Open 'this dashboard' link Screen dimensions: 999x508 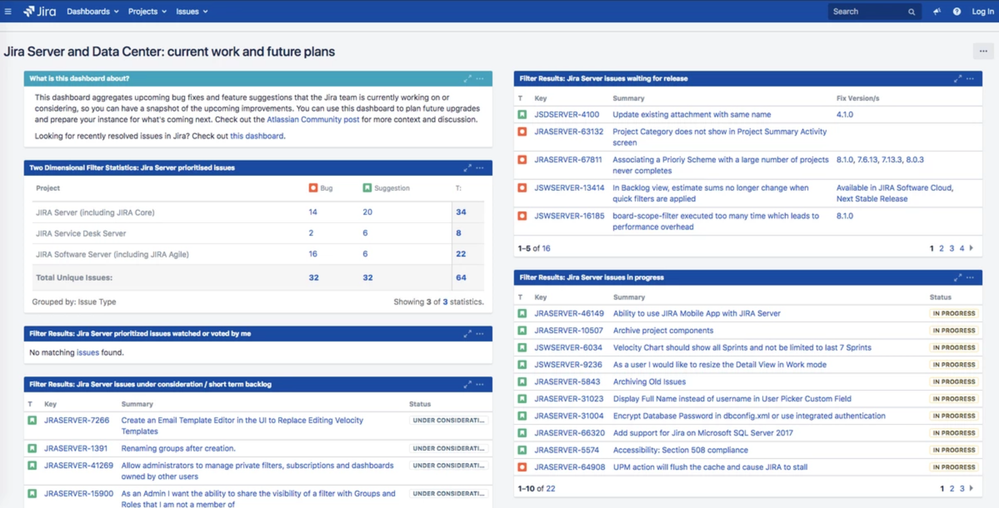[x=257, y=136]
